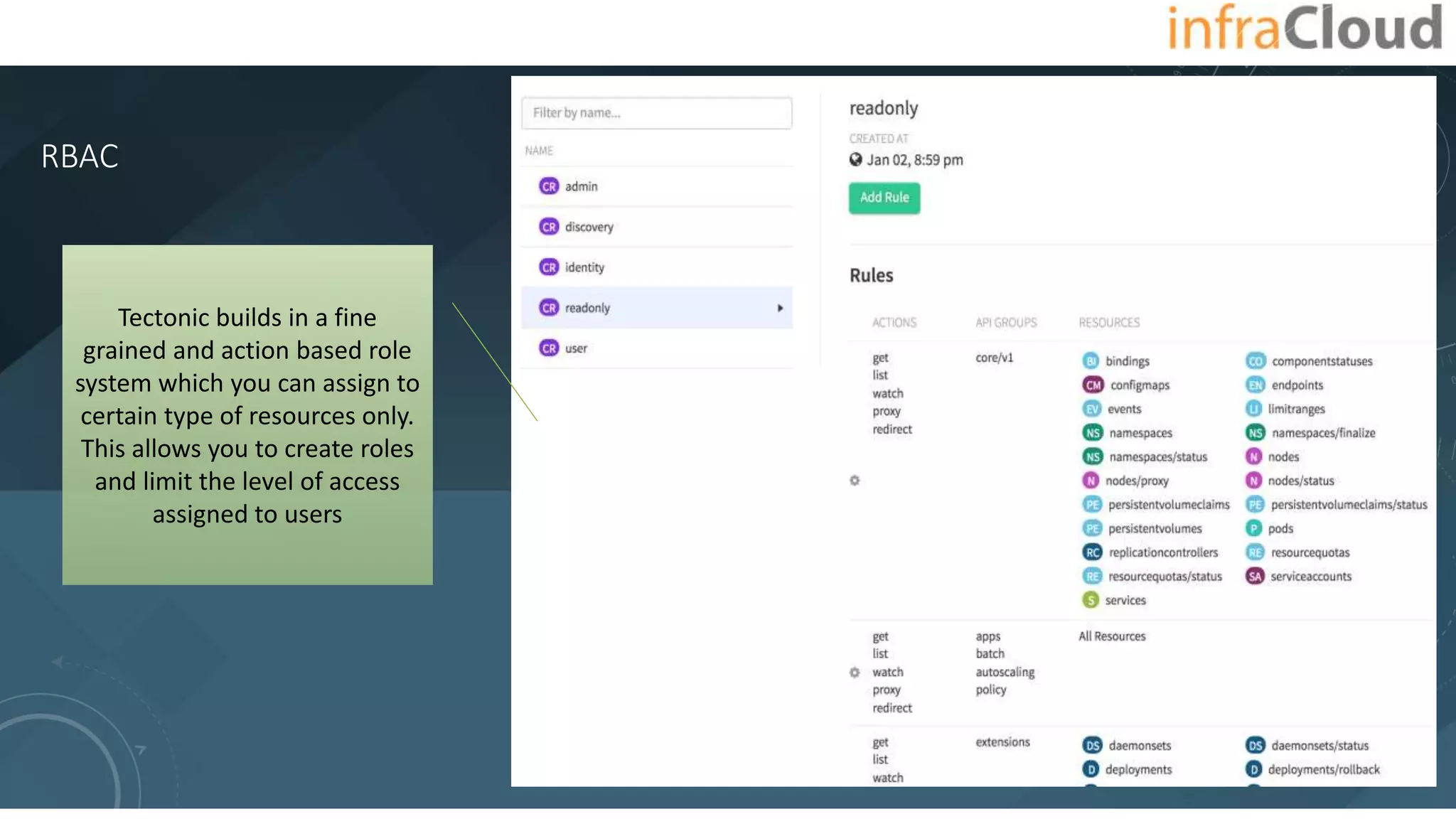Open the gear settings for apps batch rule
The image size is (1456, 819).
coord(855,673)
